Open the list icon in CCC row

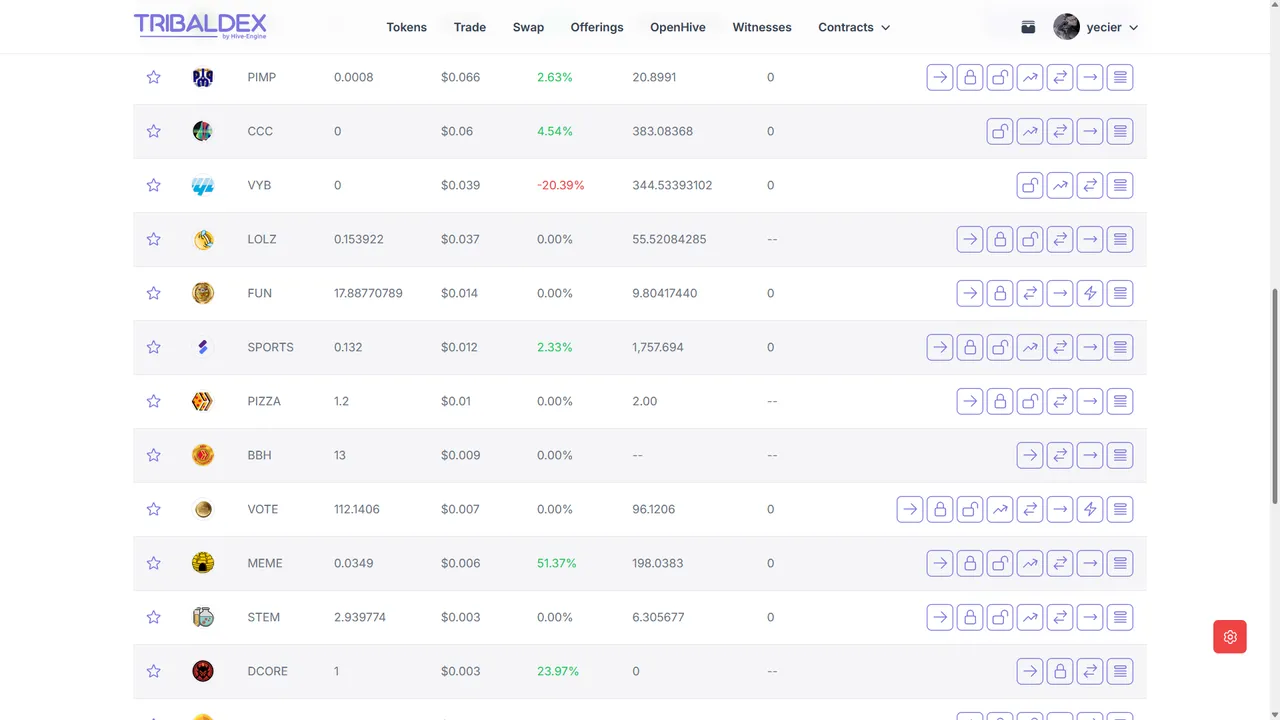tap(1120, 131)
